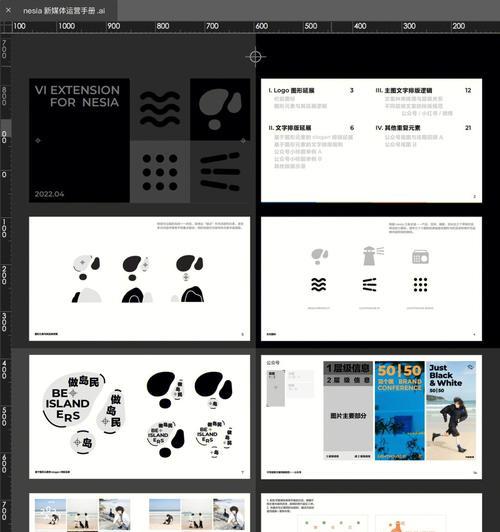Select the wave pattern icon on cover
This screenshot has width=500, height=532.
pos(159,109)
